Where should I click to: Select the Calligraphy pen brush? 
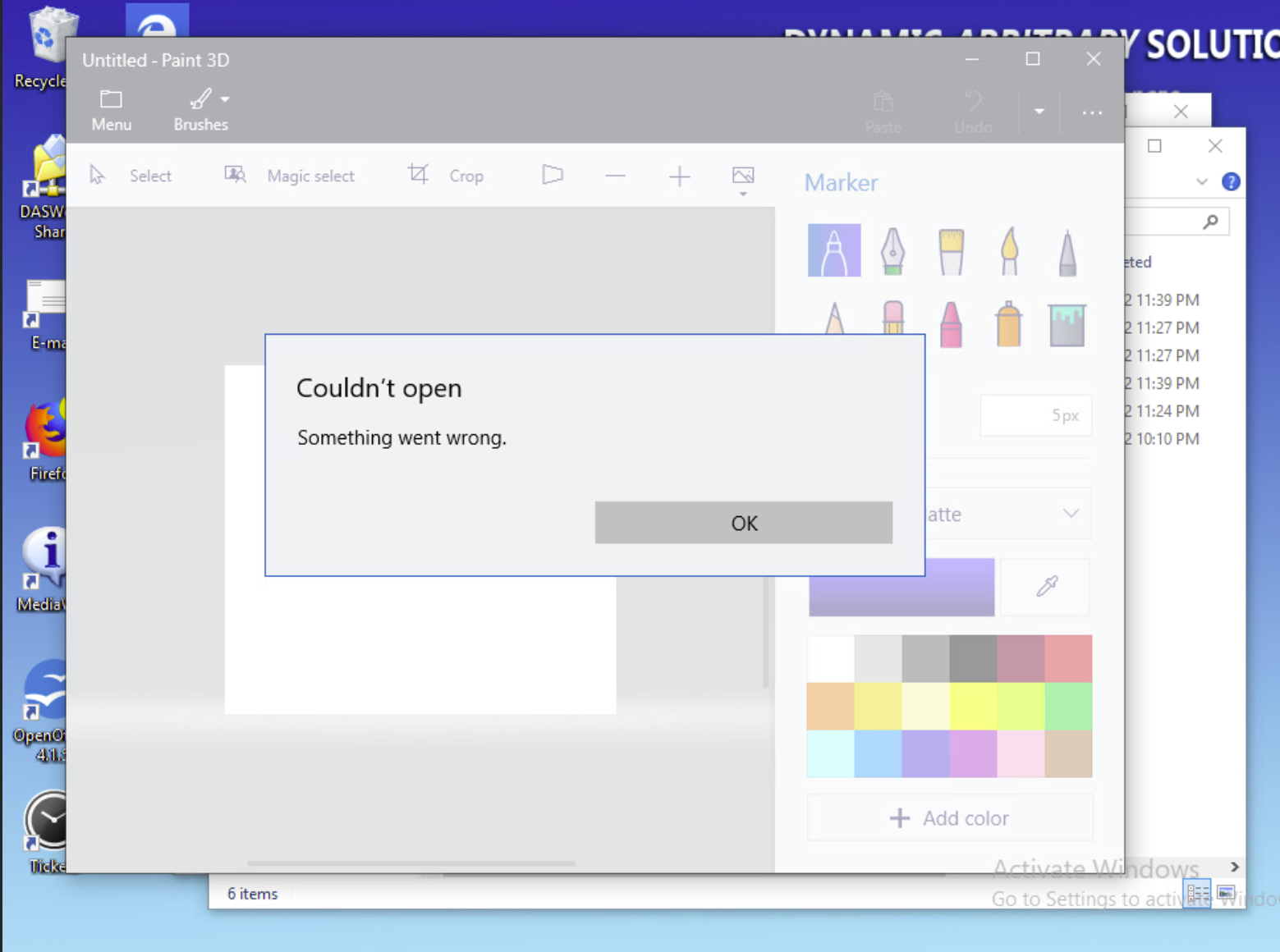[892, 250]
